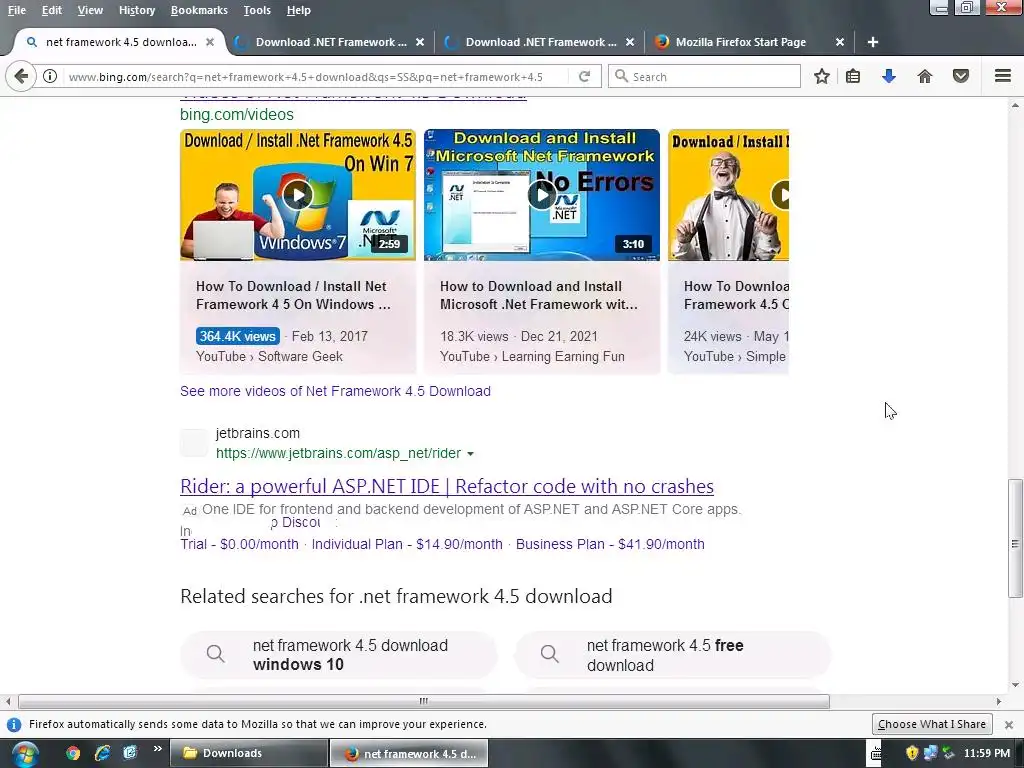Open the third video thumbnail with laughing man
Viewport: 1024px width, 768px height.
(x=728, y=195)
